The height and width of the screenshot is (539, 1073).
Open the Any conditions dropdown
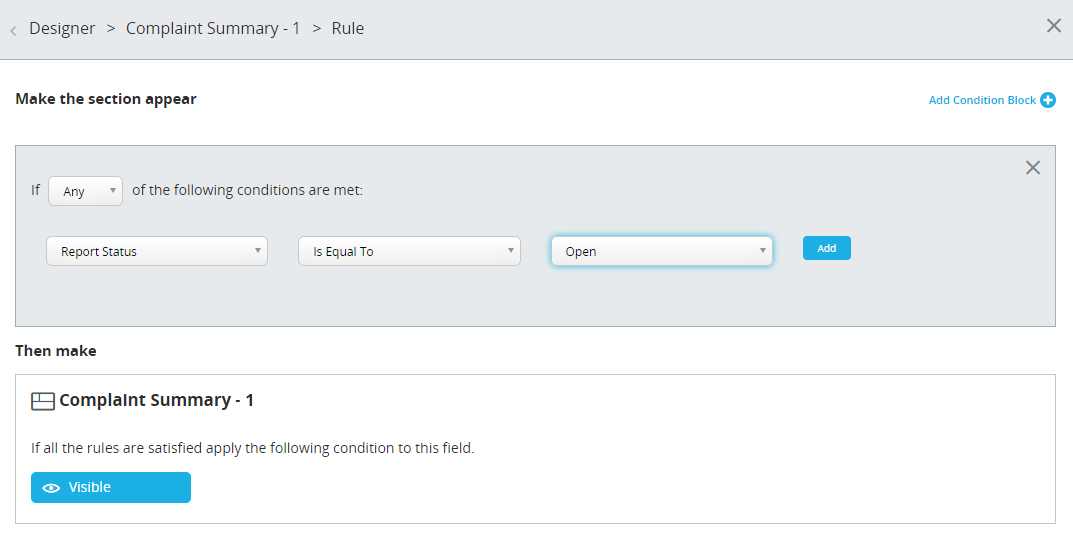(86, 191)
